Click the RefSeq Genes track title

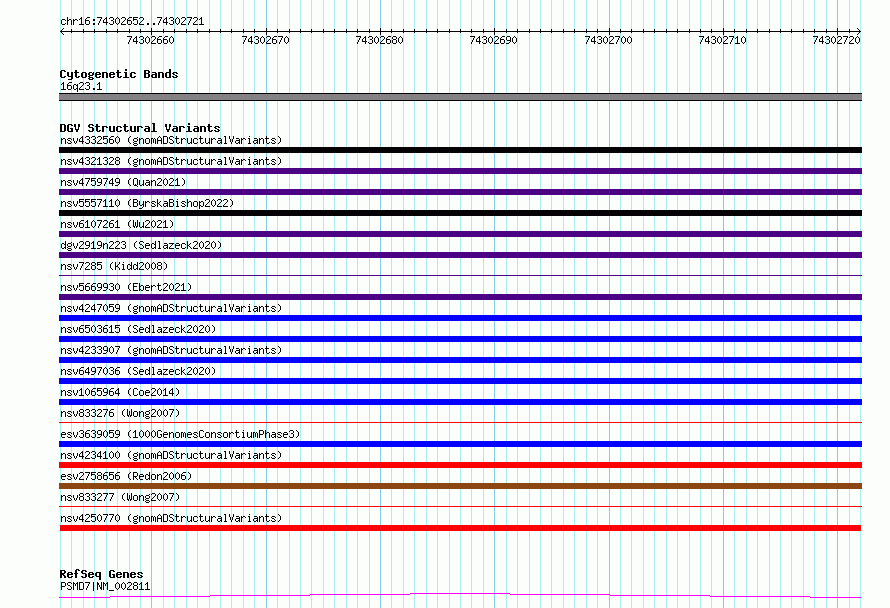(101, 575)
